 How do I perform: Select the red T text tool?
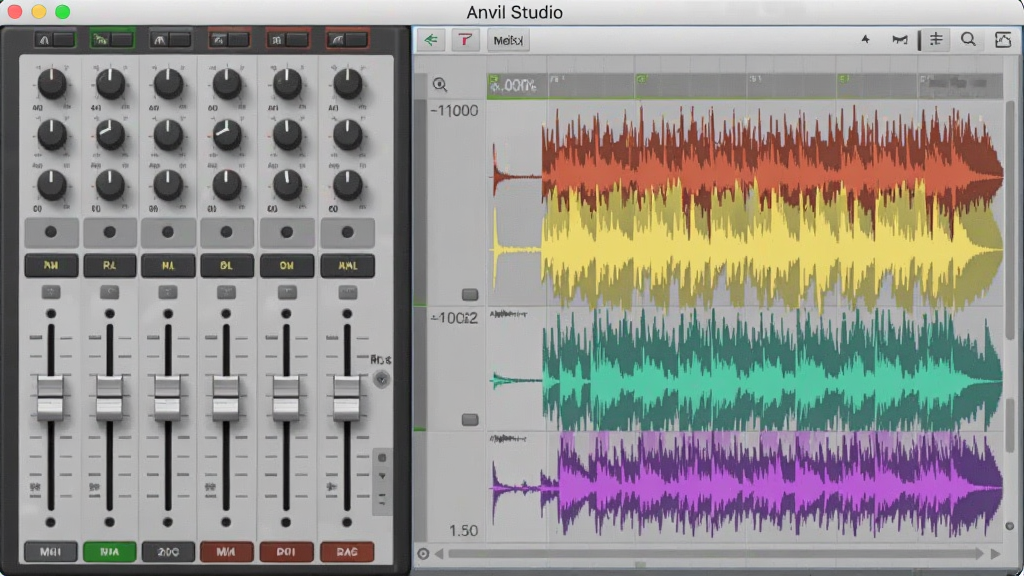point(465,40)
